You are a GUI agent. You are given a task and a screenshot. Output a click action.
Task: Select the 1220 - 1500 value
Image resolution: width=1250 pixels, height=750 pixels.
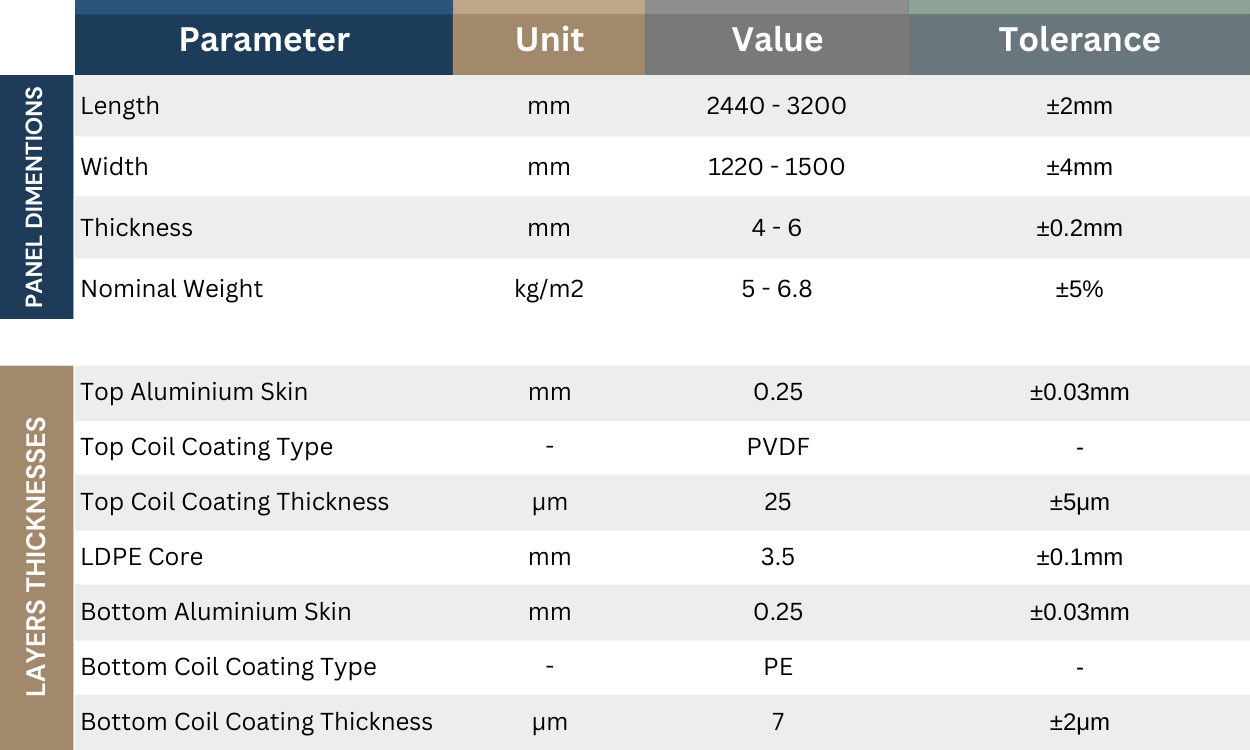point(776,167)
